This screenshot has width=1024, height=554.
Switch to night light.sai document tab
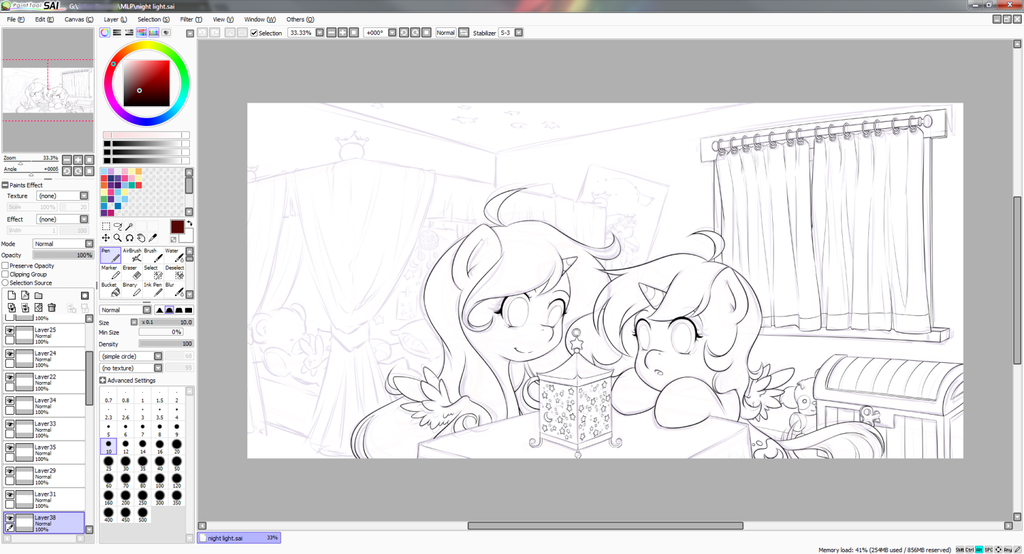239,538
